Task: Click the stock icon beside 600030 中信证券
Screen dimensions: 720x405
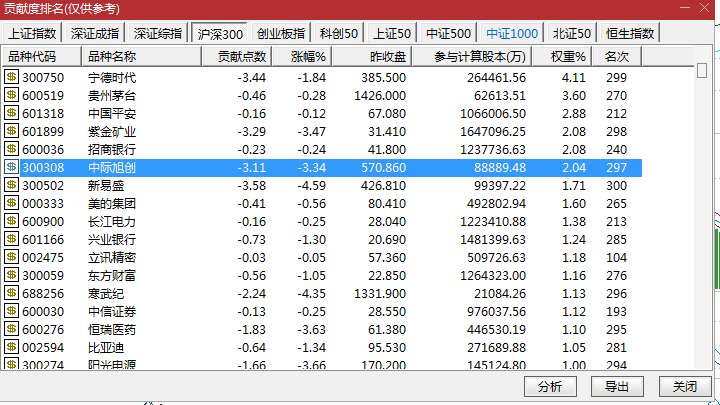Action: (11, 310)
